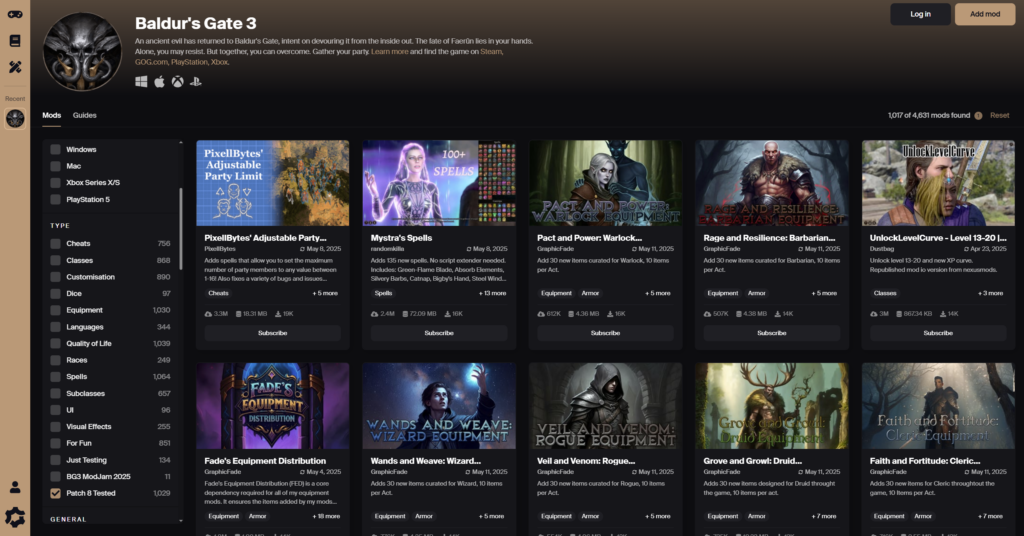Enable the Classes type filter
The image size is (1024, 536).
click(x=56, y=260)
